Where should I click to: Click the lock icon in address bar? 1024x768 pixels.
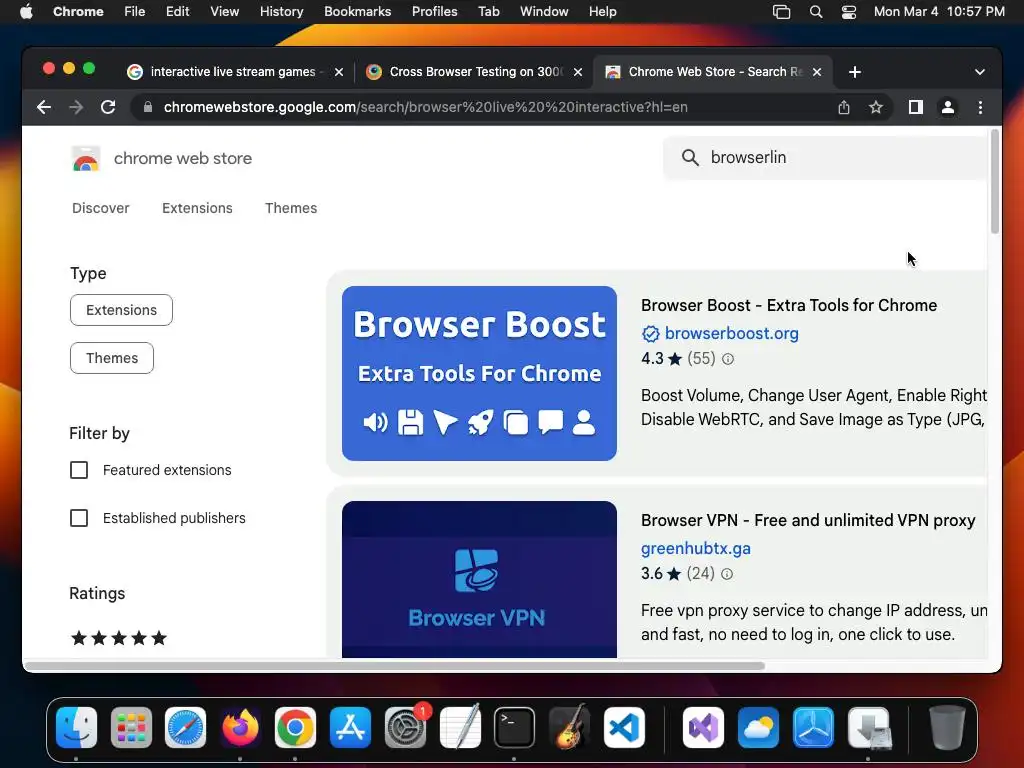[x=148, y=107]
